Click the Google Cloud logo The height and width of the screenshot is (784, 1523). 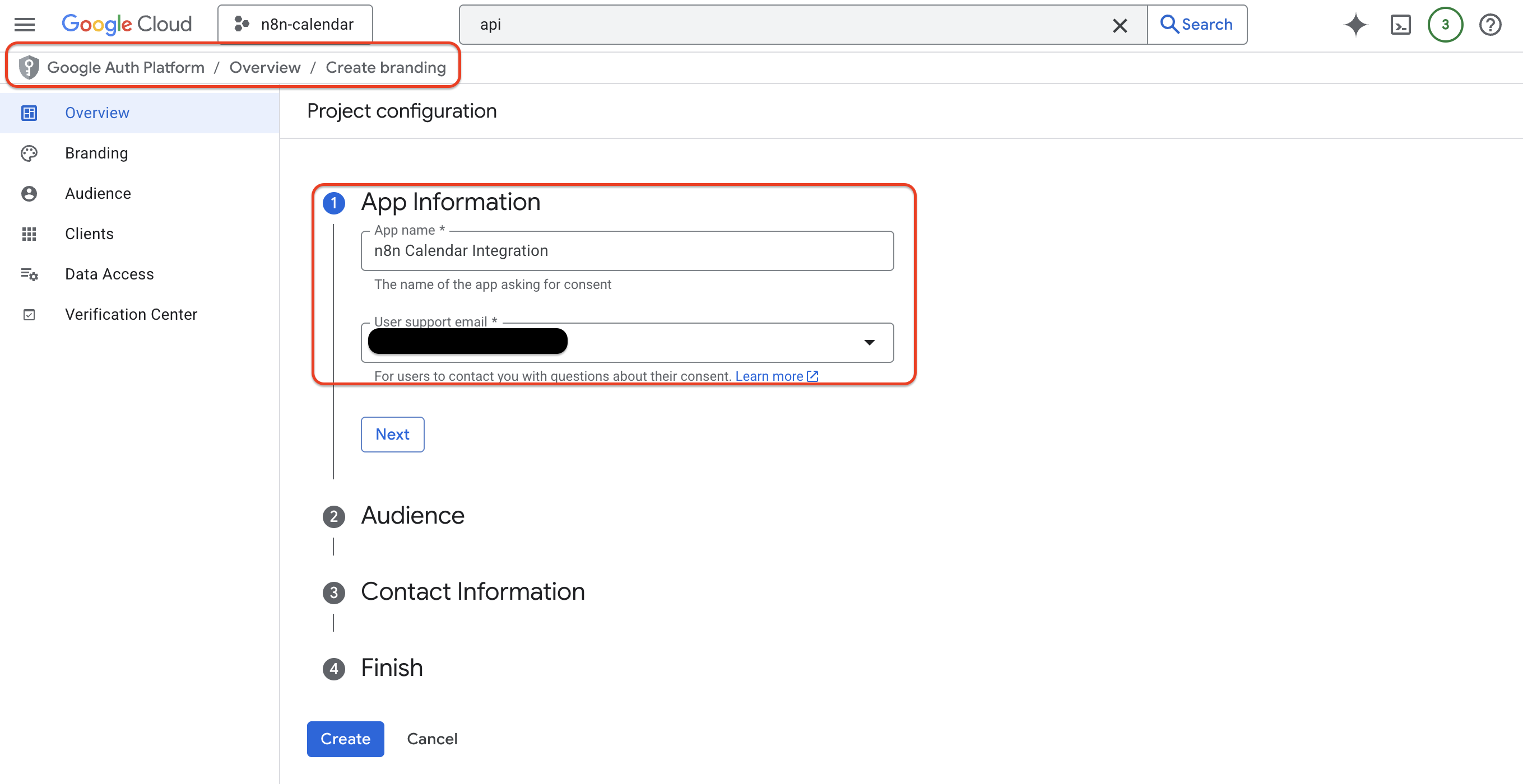pyautogui.click(x=127, y=24)
